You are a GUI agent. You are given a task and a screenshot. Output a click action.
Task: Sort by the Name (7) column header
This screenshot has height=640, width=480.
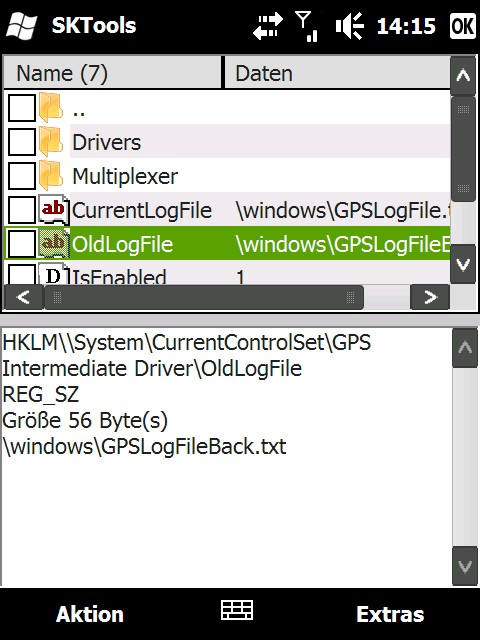click(113, 73)
